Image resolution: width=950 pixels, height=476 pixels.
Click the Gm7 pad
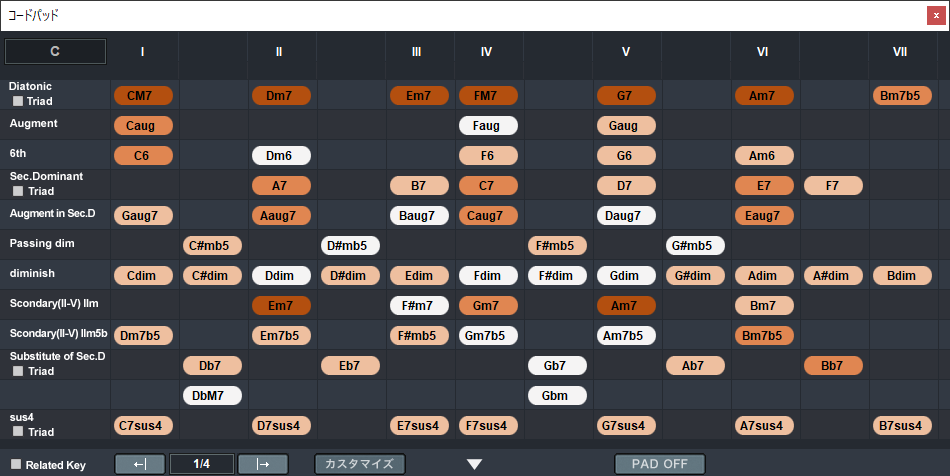488,306
